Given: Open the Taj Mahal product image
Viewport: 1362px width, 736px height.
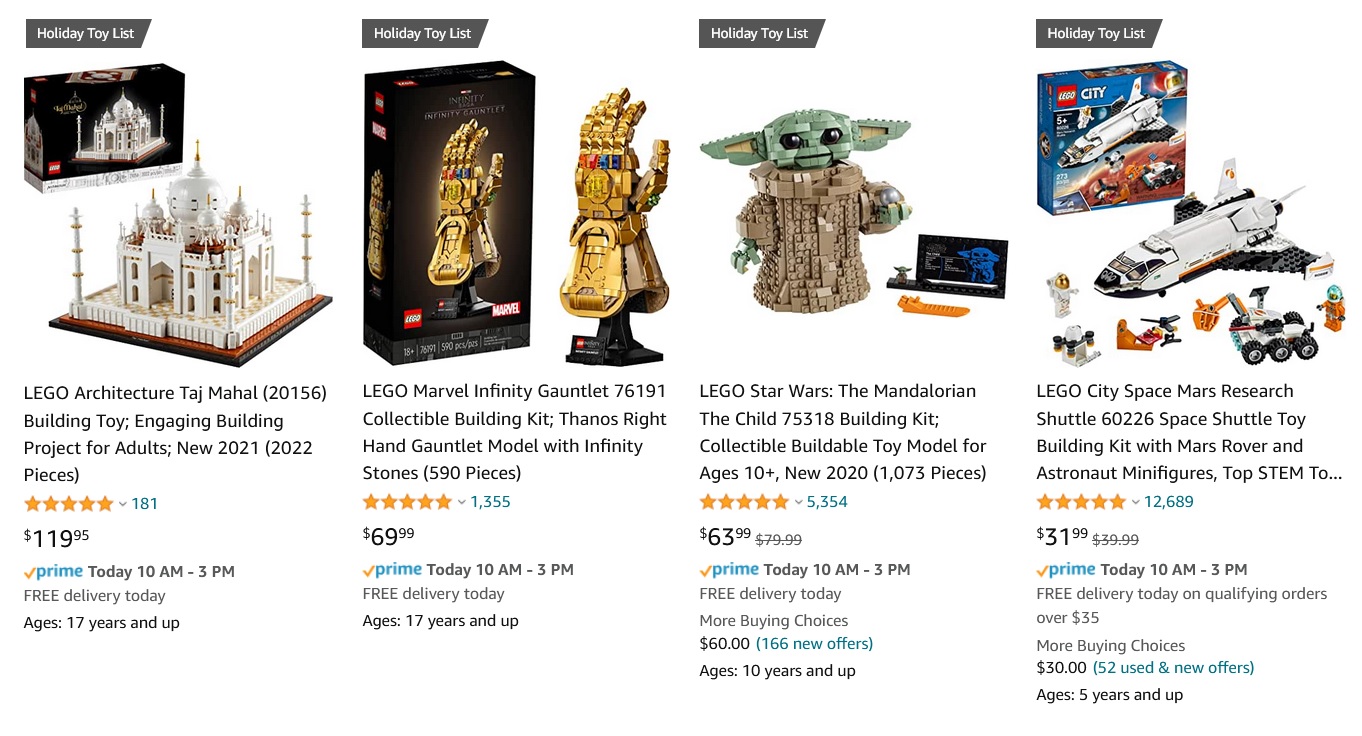Looking at the screenshot, I should (178, 213).
